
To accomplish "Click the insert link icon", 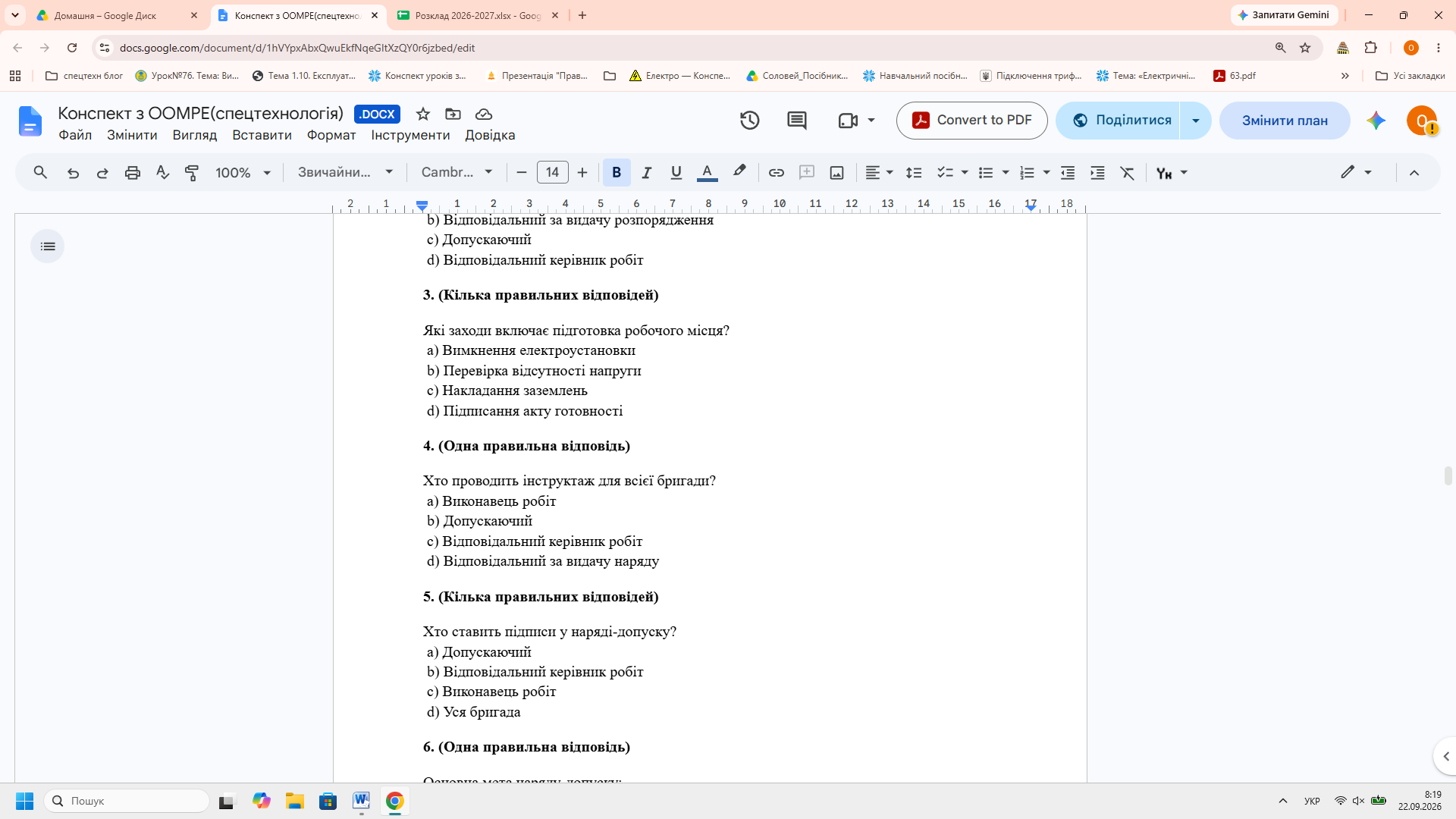I will pos(776,173).
